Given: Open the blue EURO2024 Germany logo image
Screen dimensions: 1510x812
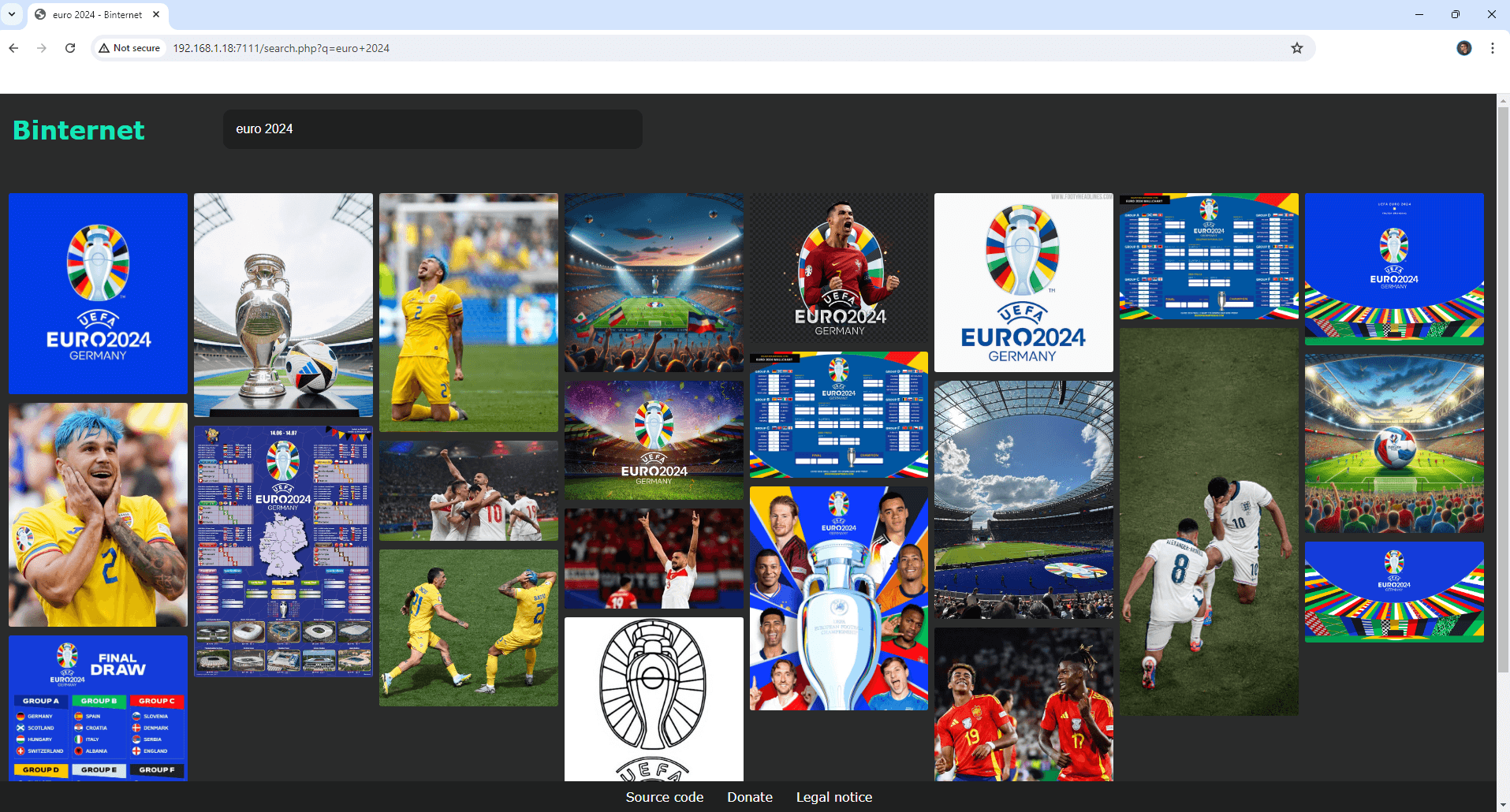Looking at the screenshot, I should point(98,293).
